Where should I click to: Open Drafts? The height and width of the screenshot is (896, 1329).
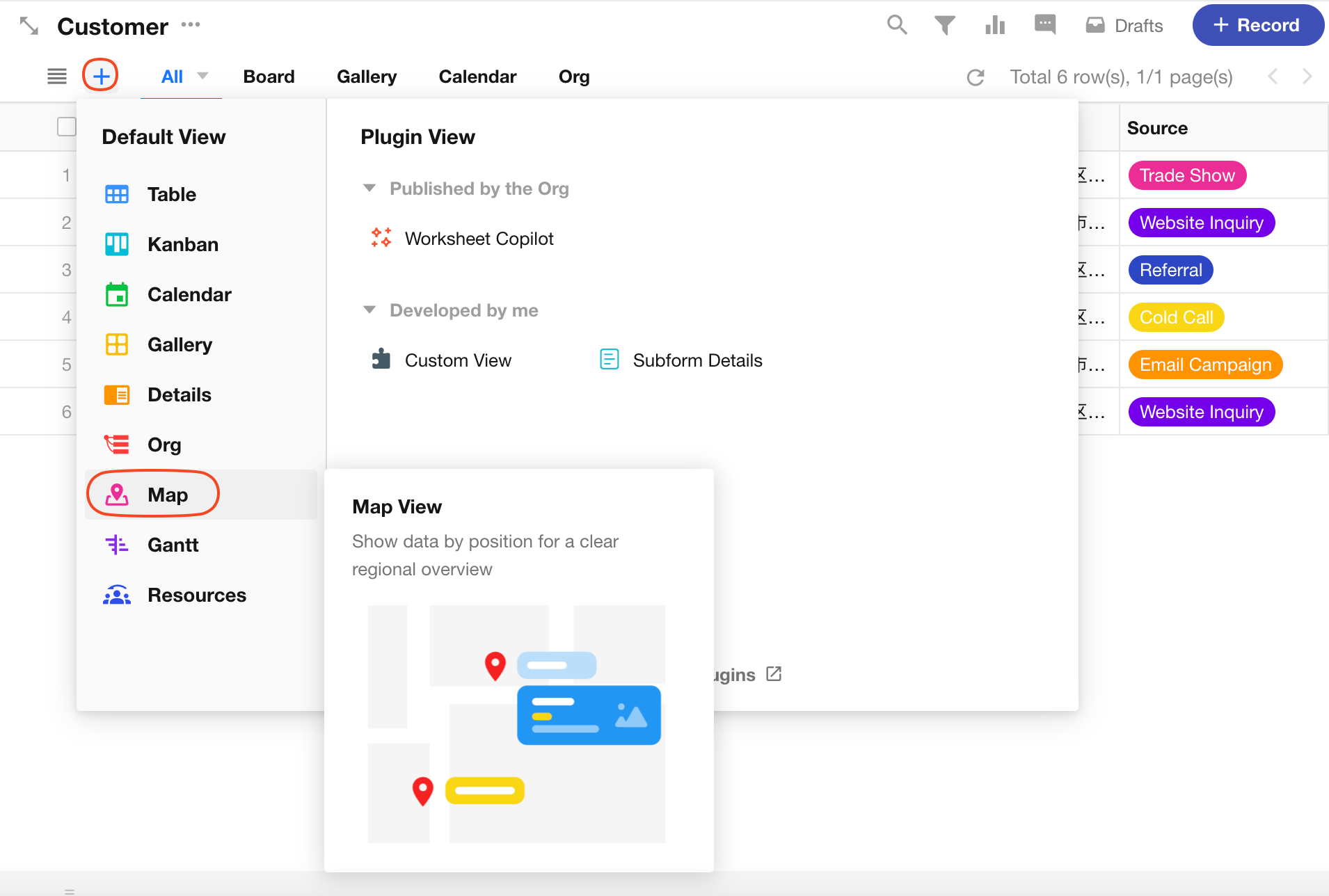tap(1124, 26)
